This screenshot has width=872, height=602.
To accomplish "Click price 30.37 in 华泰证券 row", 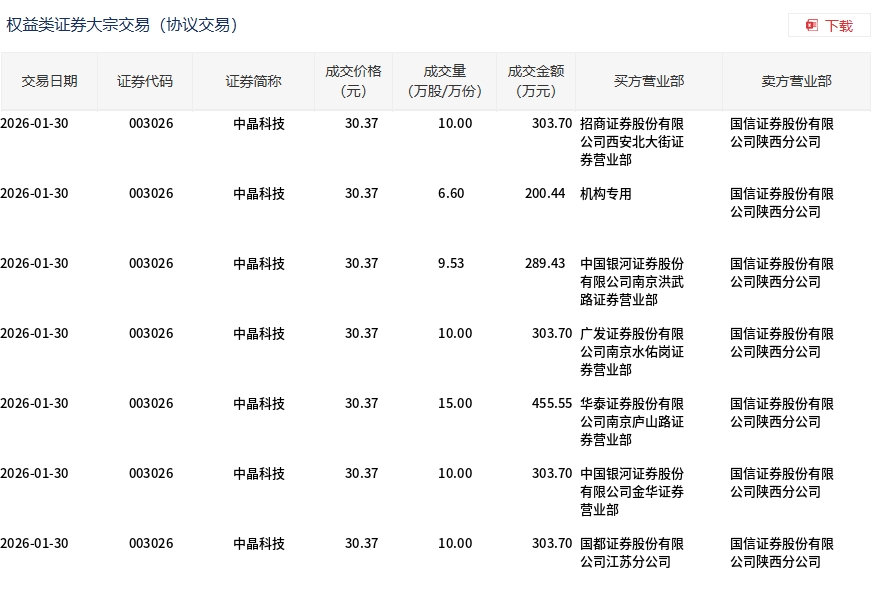I will click(x=361, y=403).
